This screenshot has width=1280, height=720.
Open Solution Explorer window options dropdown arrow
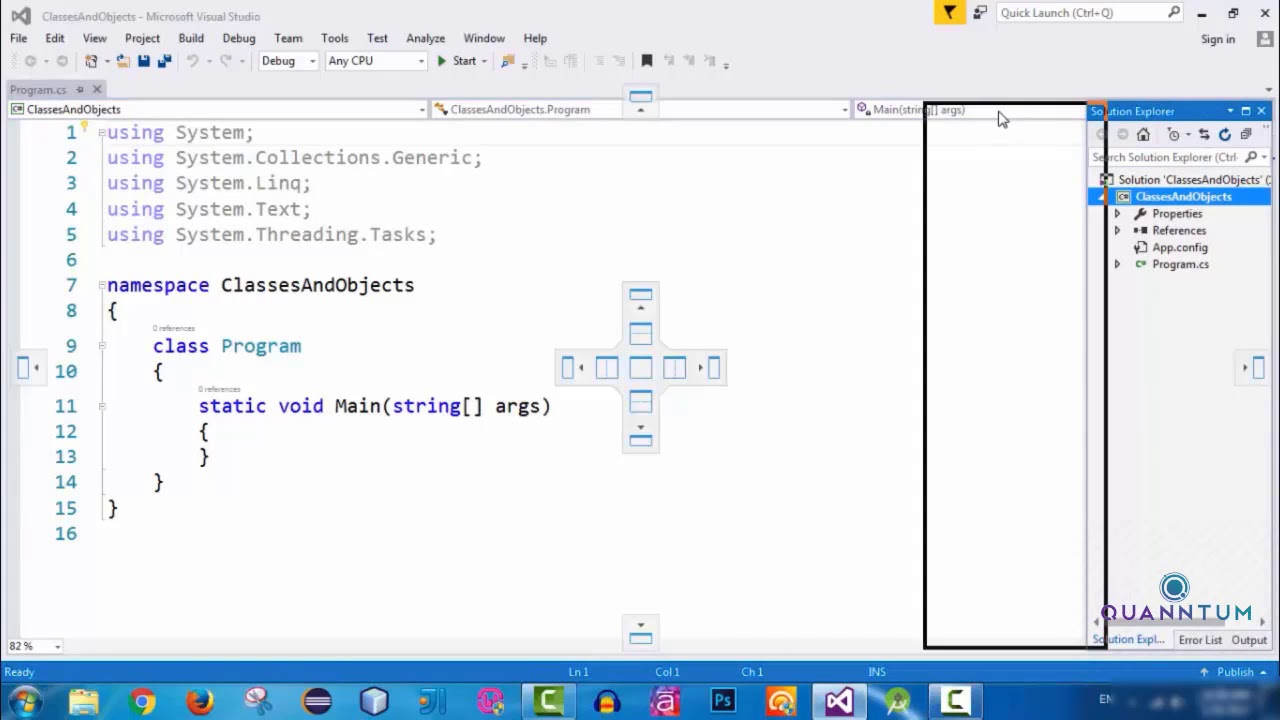tap(1230, 111)
